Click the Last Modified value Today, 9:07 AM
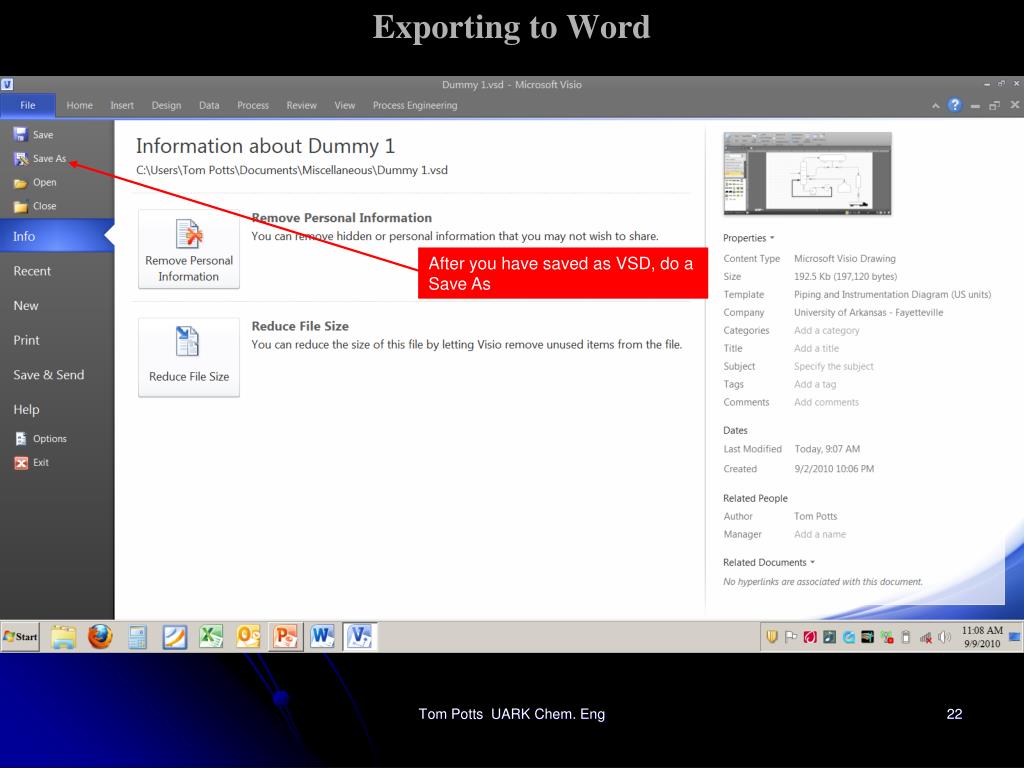1024x768 pixels. 827,449
